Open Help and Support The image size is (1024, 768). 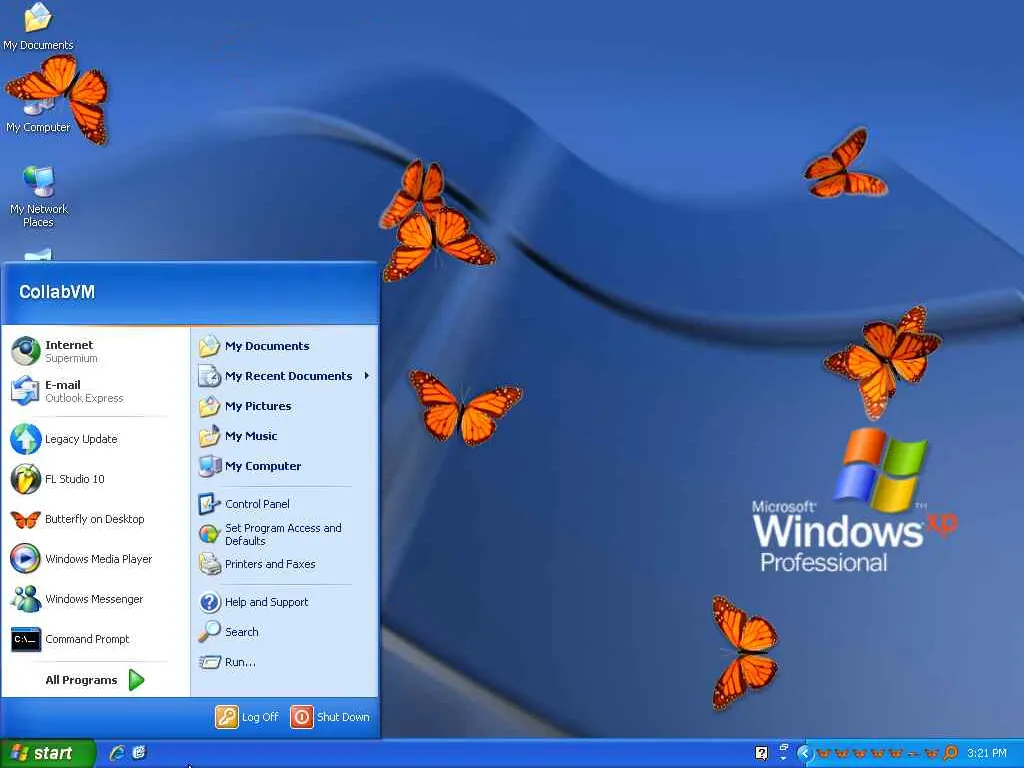click(284, 602)
